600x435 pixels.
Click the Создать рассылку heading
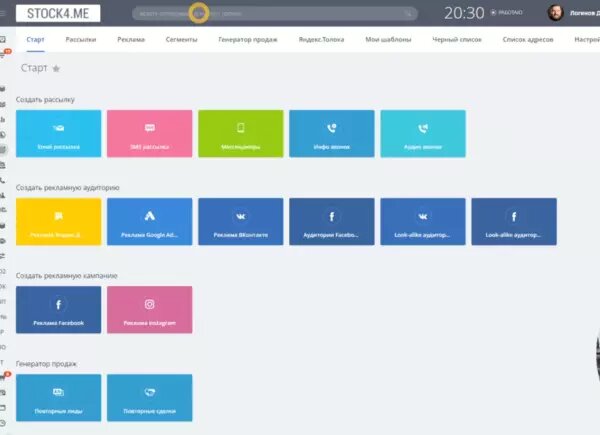(45, 99)
